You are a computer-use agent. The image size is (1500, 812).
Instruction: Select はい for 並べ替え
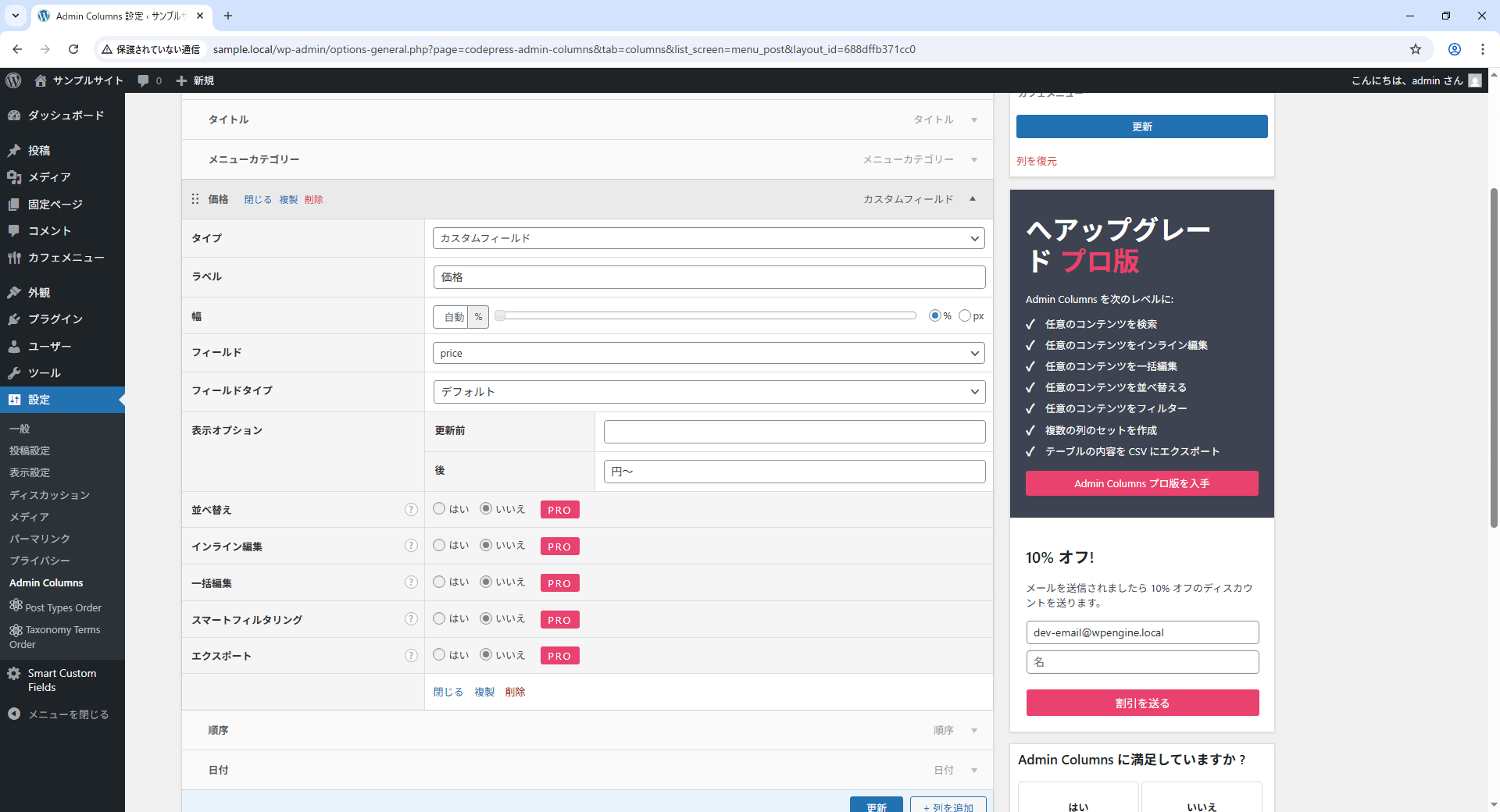click(x=439, y=508)
